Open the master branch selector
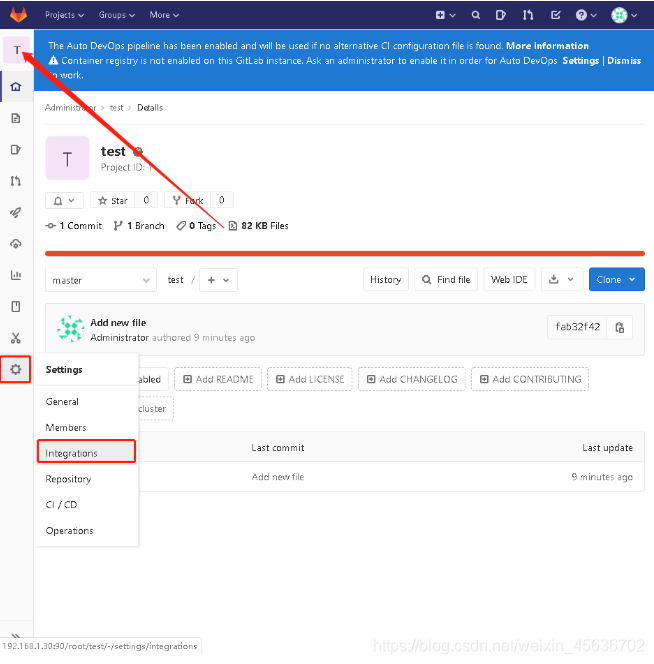The height and width of the screenshot is (664, 654). (x=101, y=280)
